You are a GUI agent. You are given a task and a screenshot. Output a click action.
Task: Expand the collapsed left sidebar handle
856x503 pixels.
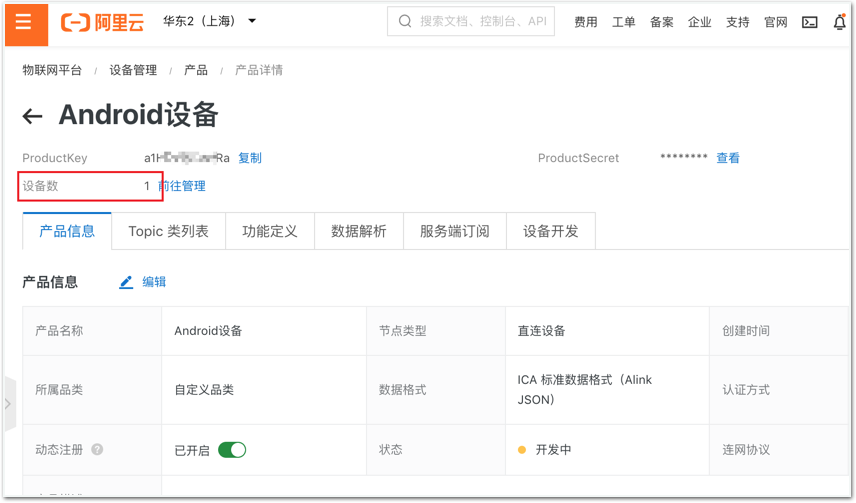pyautogui.click(x=8, y=404)
